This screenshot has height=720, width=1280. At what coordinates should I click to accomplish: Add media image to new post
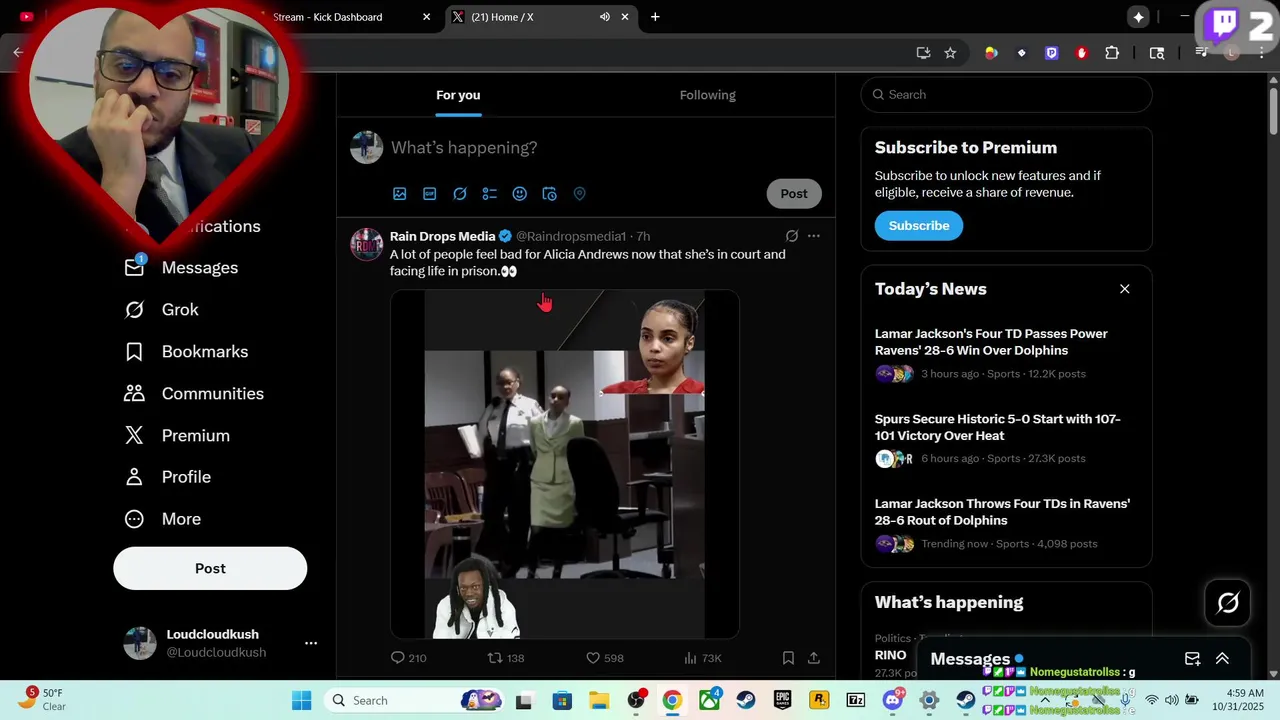[x=400, y=194]
